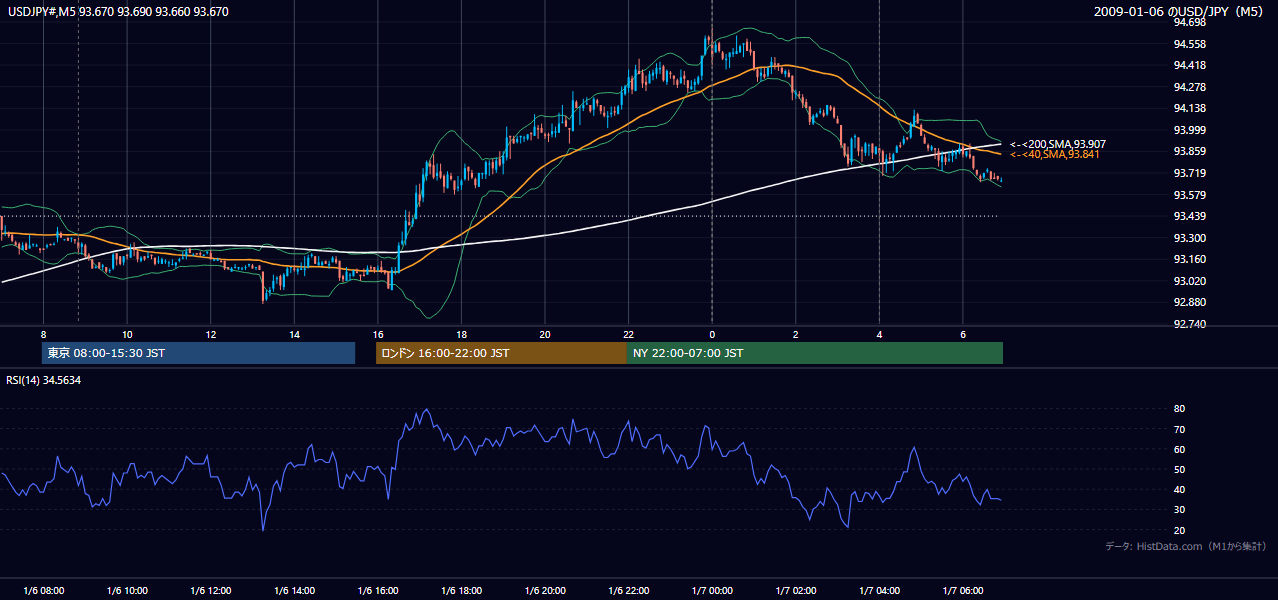The height and width of the screenshot is (600, 1278).
Task: Click the 1/6 14:00 time label
Action: (294, 591)
